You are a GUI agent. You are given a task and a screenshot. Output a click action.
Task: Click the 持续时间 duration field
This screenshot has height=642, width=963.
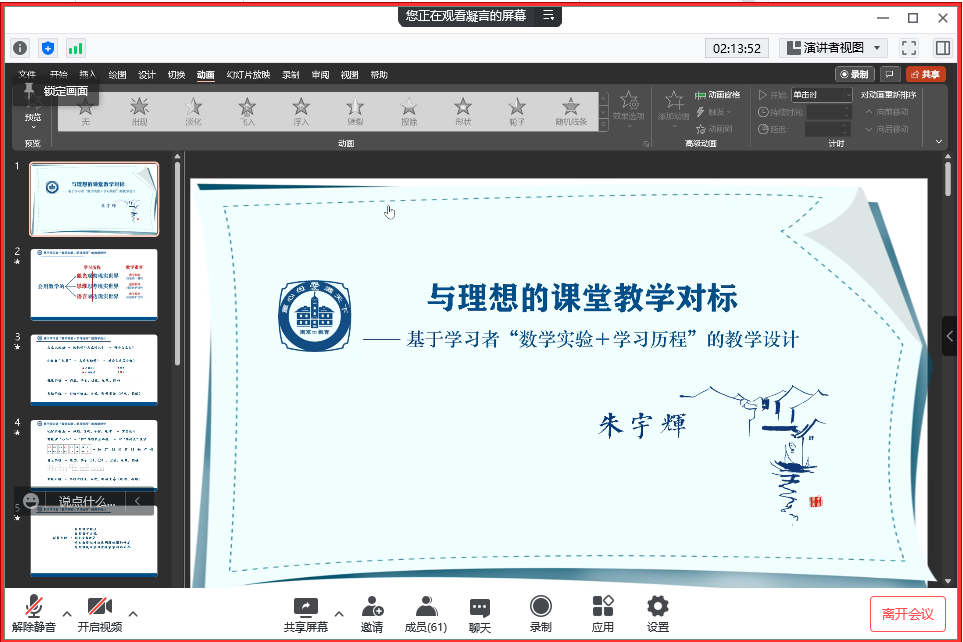(x=828, y=112)
